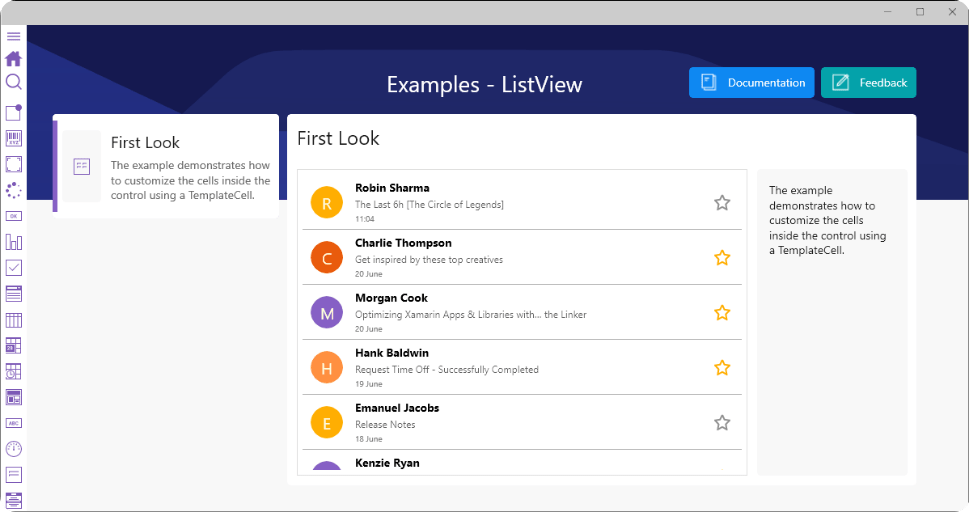This screenshot has height=512, width=970.
Task: Open the OK button control icon
Action: pos(14,216)
